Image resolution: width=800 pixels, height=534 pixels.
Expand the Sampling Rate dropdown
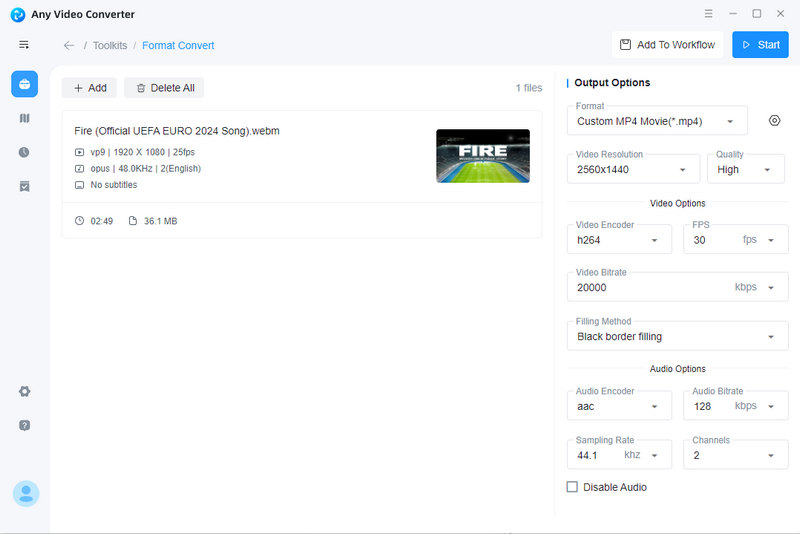(x=619, y=455)
